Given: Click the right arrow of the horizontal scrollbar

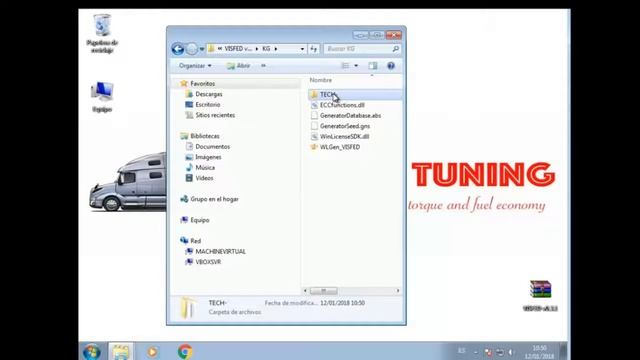Looking at the screenshot, I should click(x=398, y=291).
